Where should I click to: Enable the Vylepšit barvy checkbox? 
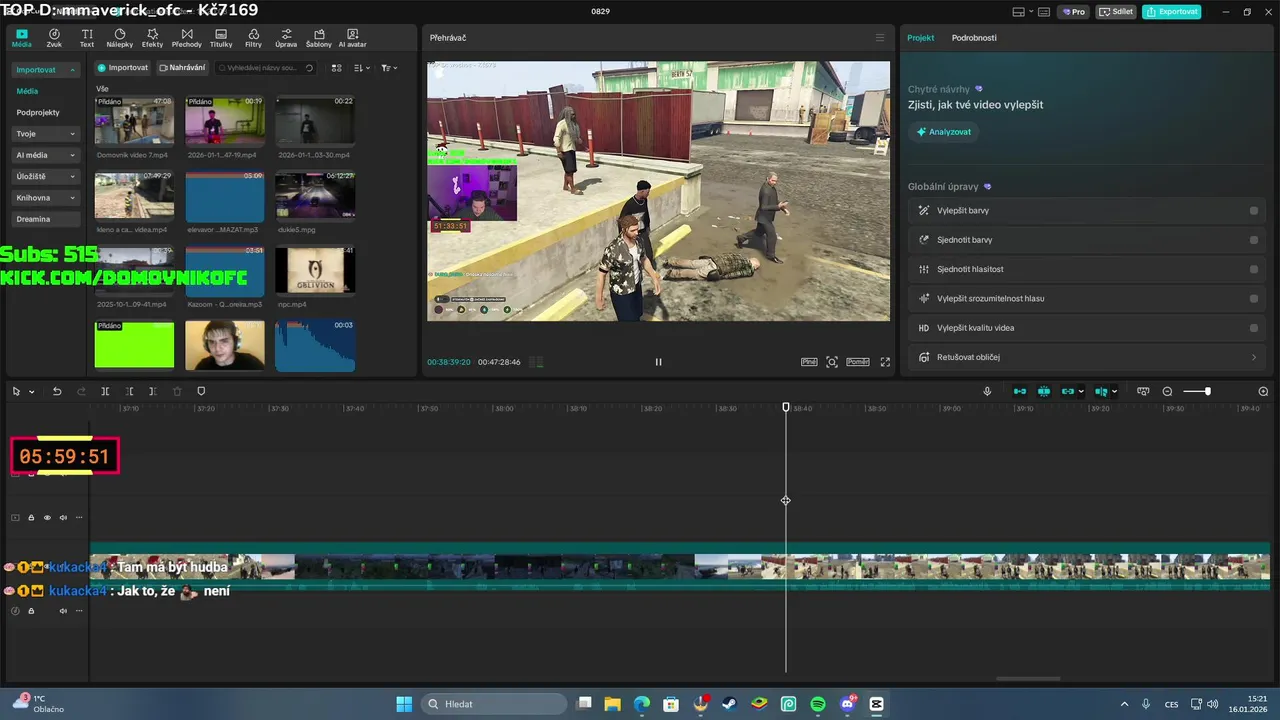coord(1254,211)
